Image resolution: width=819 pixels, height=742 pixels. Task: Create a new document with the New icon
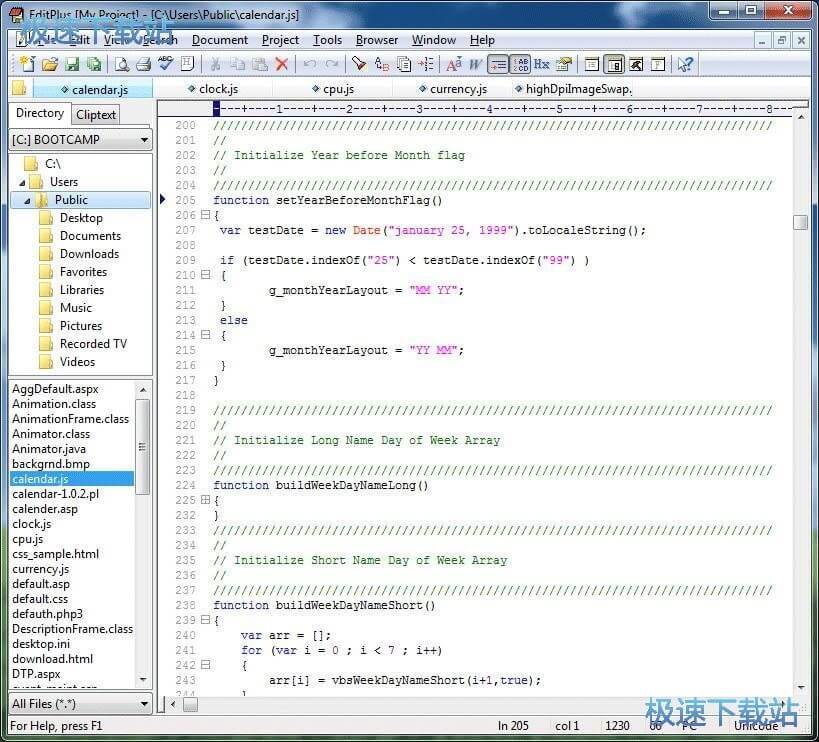pos(26,64)
